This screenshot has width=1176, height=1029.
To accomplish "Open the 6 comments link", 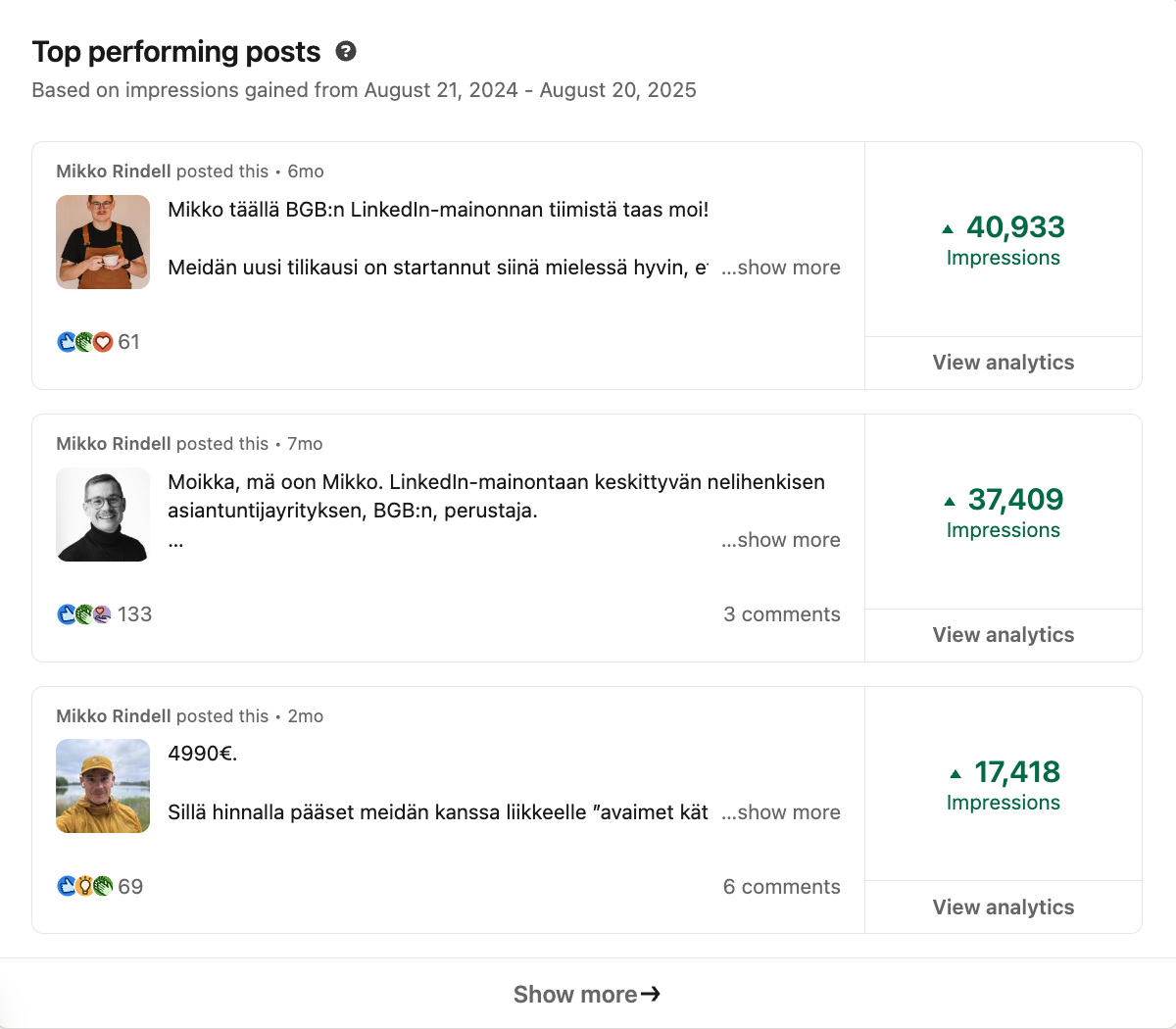I will click(x=781, y=887).
